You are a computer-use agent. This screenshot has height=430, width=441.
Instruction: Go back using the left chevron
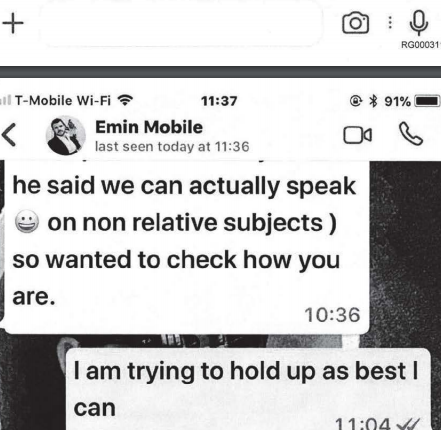9,135
